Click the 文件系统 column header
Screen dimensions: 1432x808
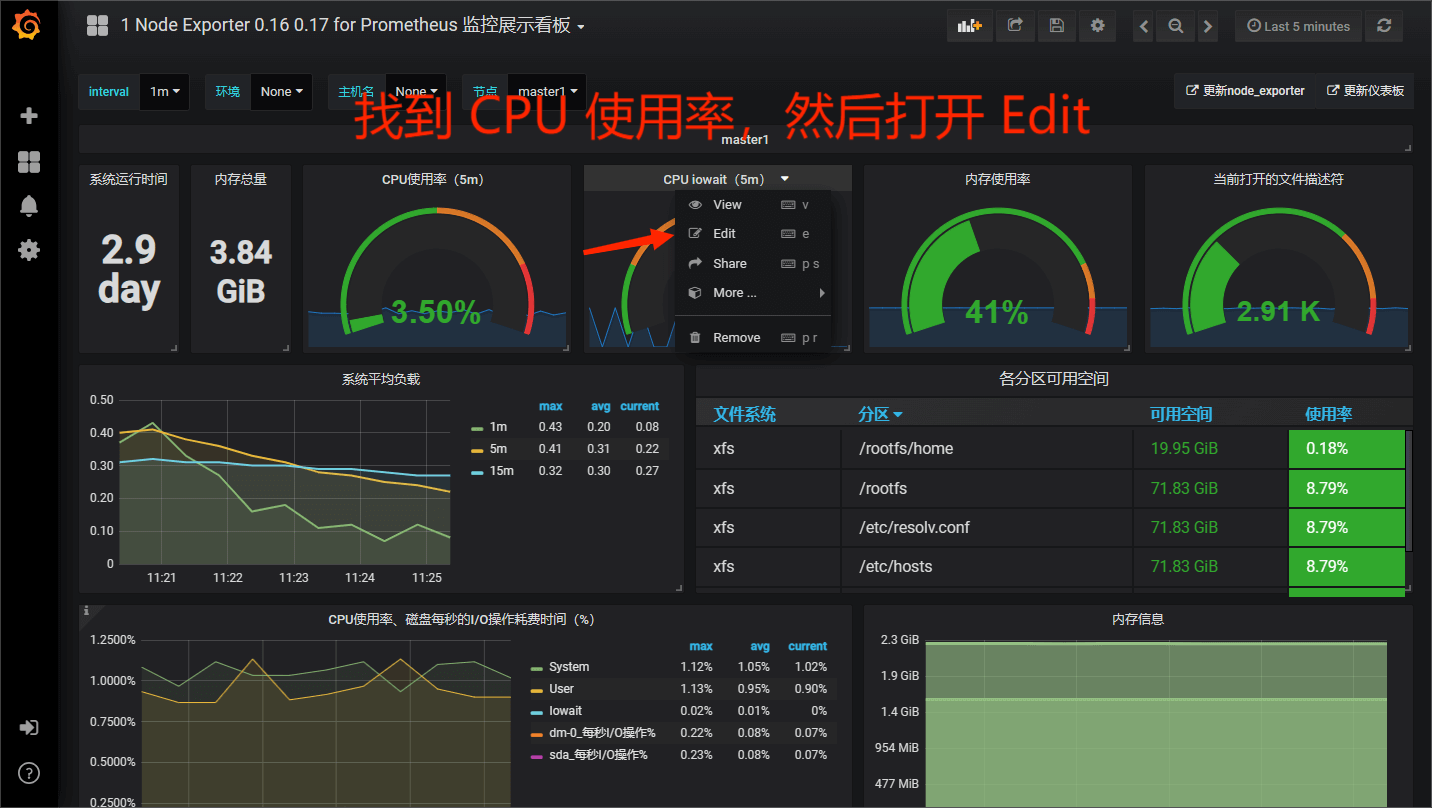click(745, 414)
